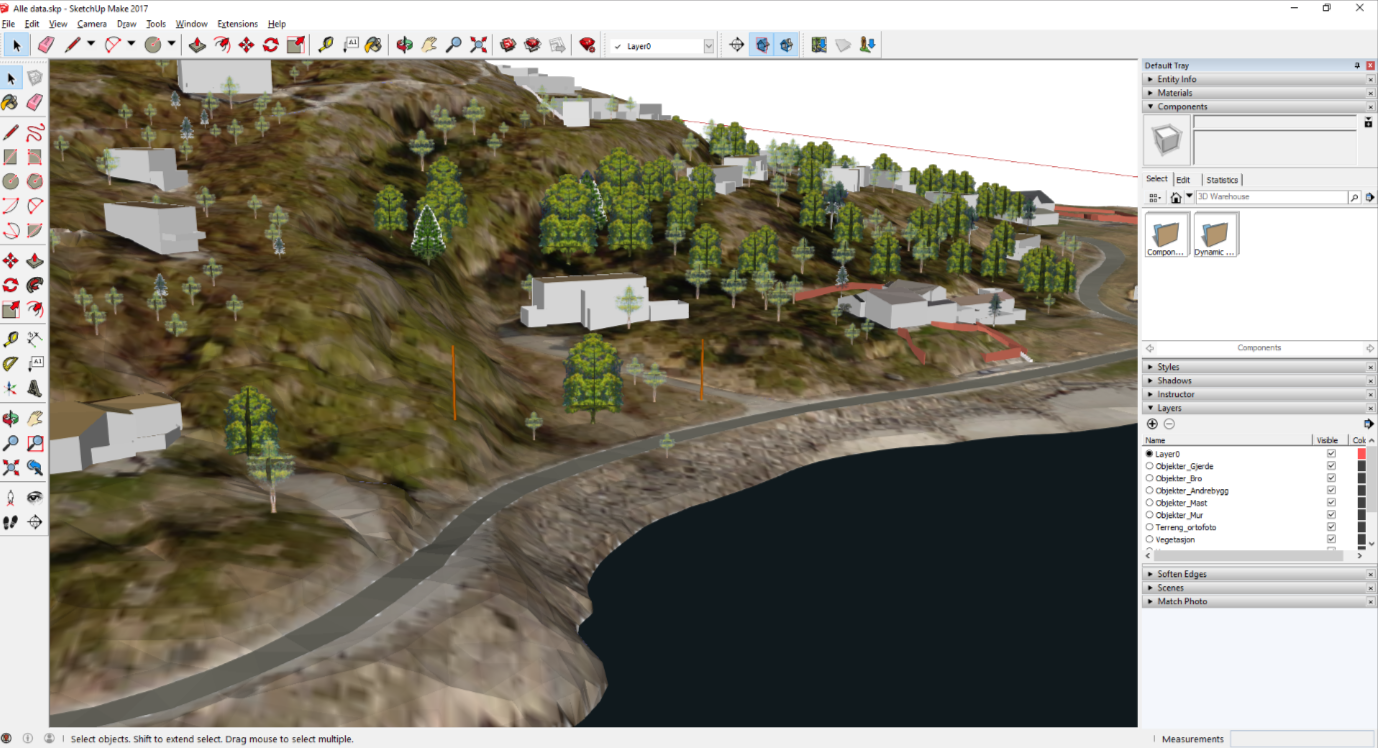Open the Layer0 dropdown in the toolbar
Image resolution: width=1378 pixels, height=748 pixels.
coord(708,46)
